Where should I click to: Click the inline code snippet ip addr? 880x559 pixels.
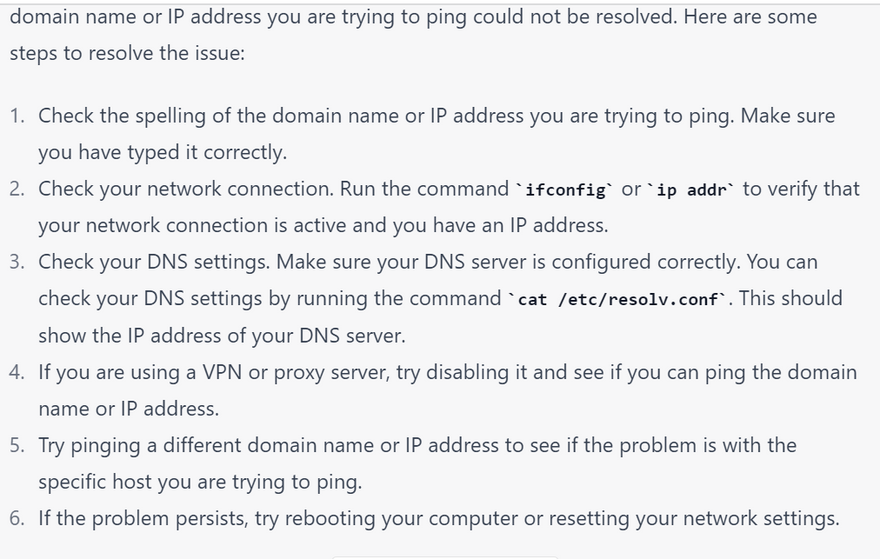pos(690,190)
